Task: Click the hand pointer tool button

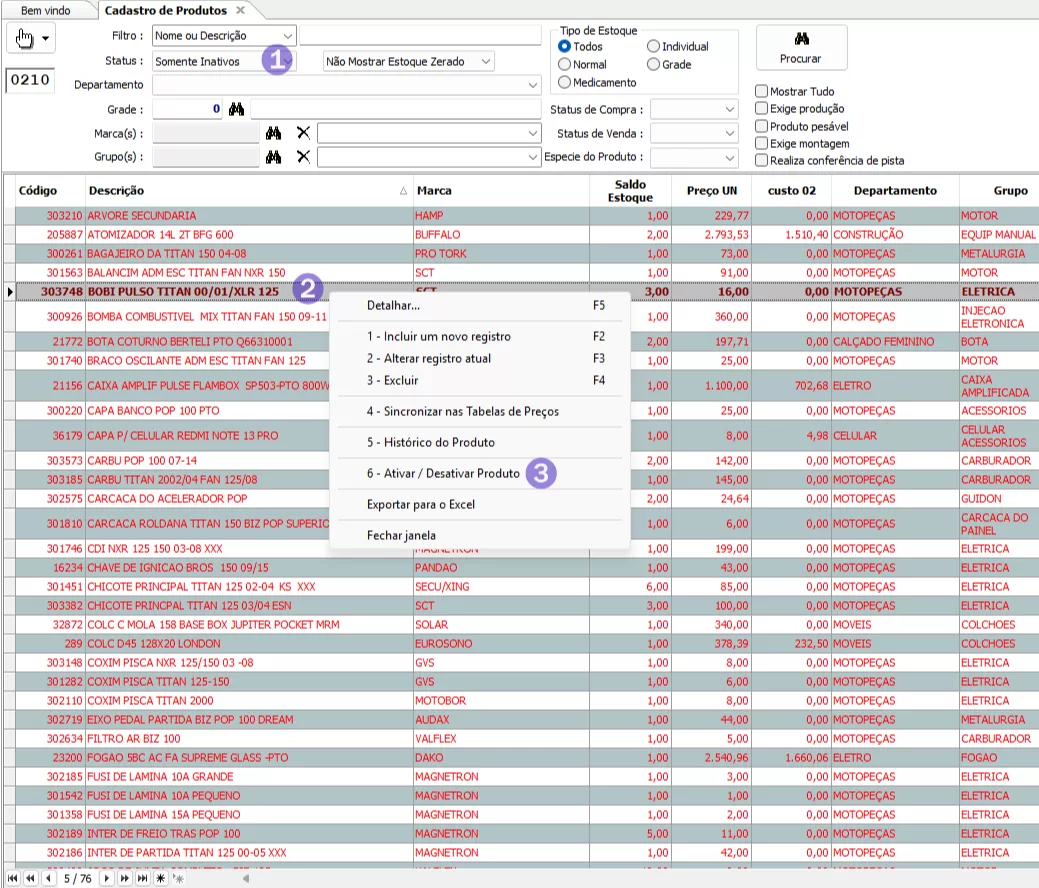Action: pyautogui.click(x=23, y=38)
